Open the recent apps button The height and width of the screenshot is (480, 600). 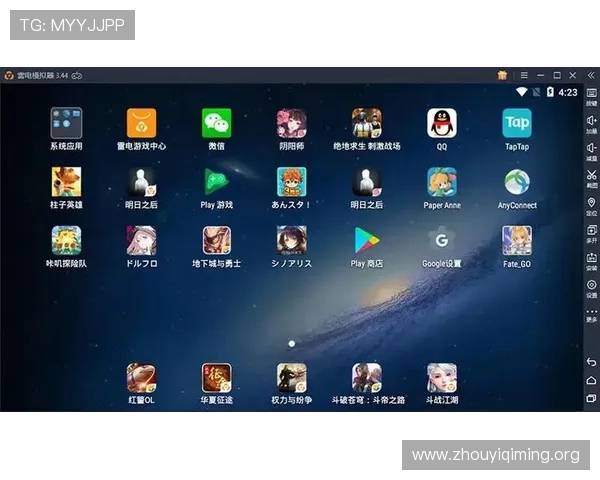pyautogui.click(x=591, y=398)
